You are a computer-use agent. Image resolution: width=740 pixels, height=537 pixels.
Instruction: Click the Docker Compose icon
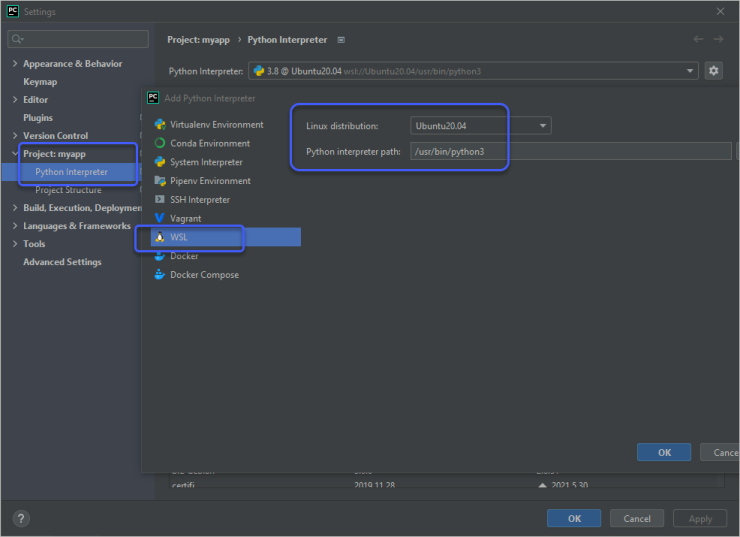coord(160,274)
